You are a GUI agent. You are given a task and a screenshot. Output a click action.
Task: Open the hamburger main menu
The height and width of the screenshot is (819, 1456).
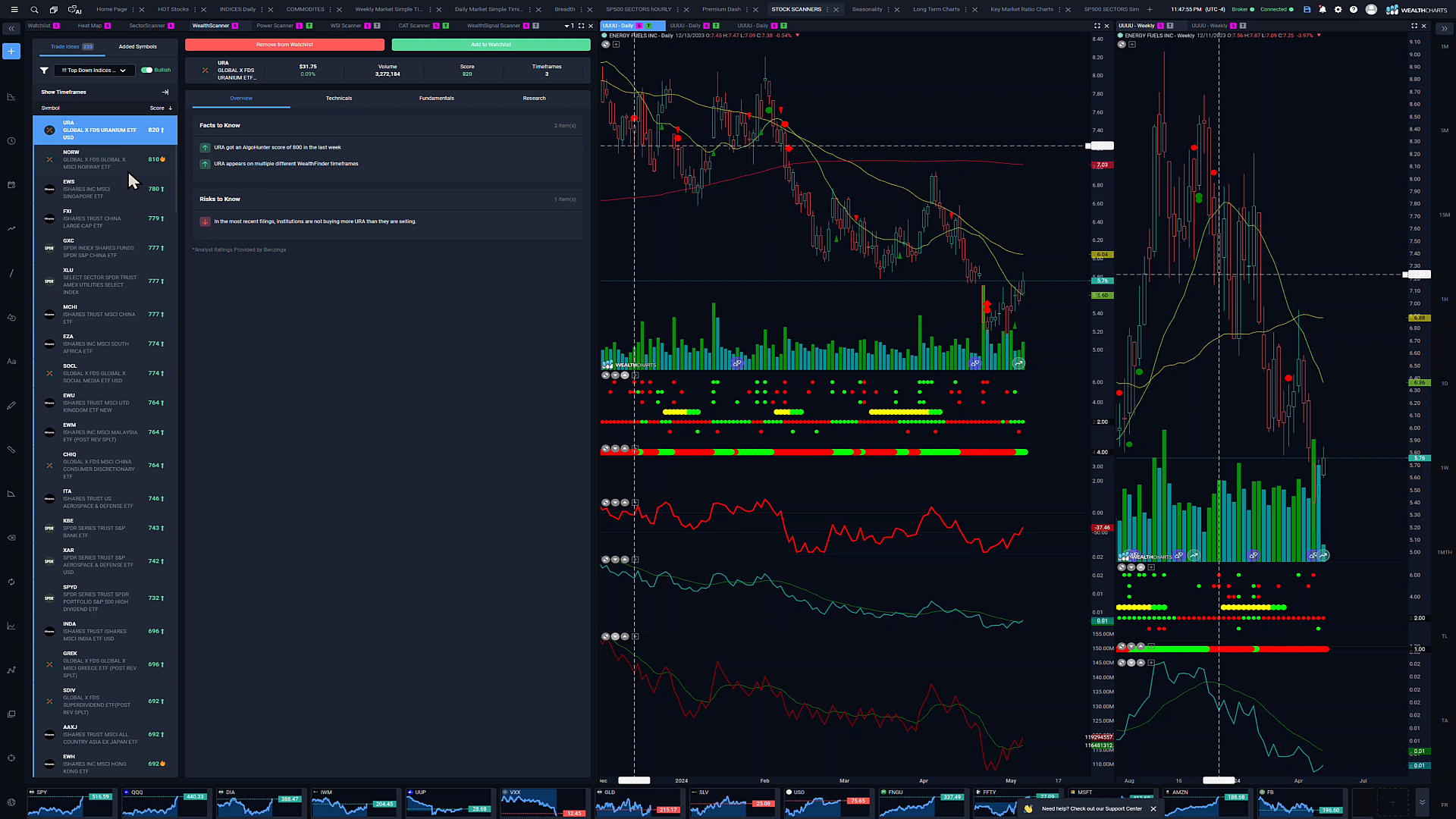14,10
